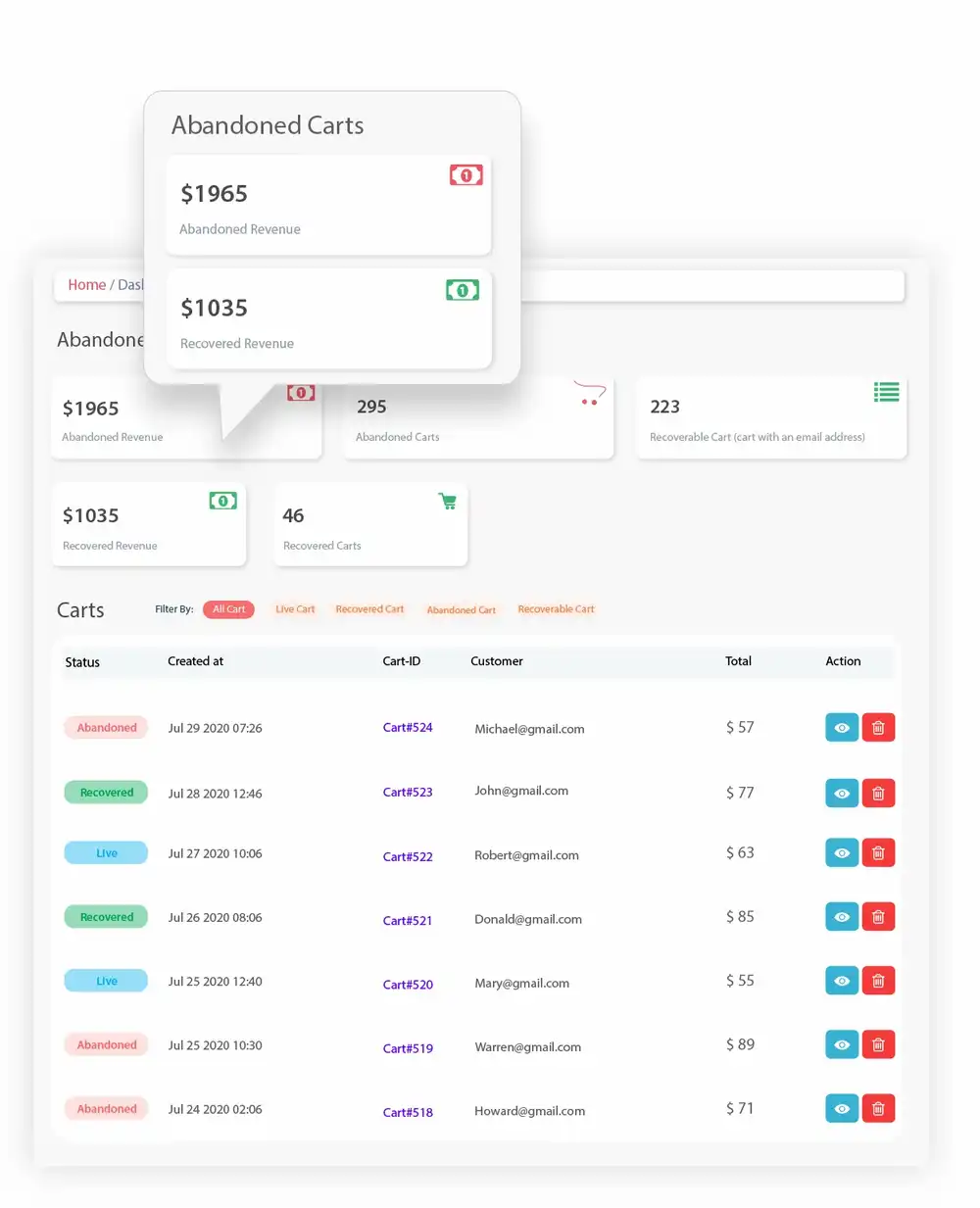Go to Home breadcrumb link
Viewport: 980px width, 1208px height.
coord(86,285)
